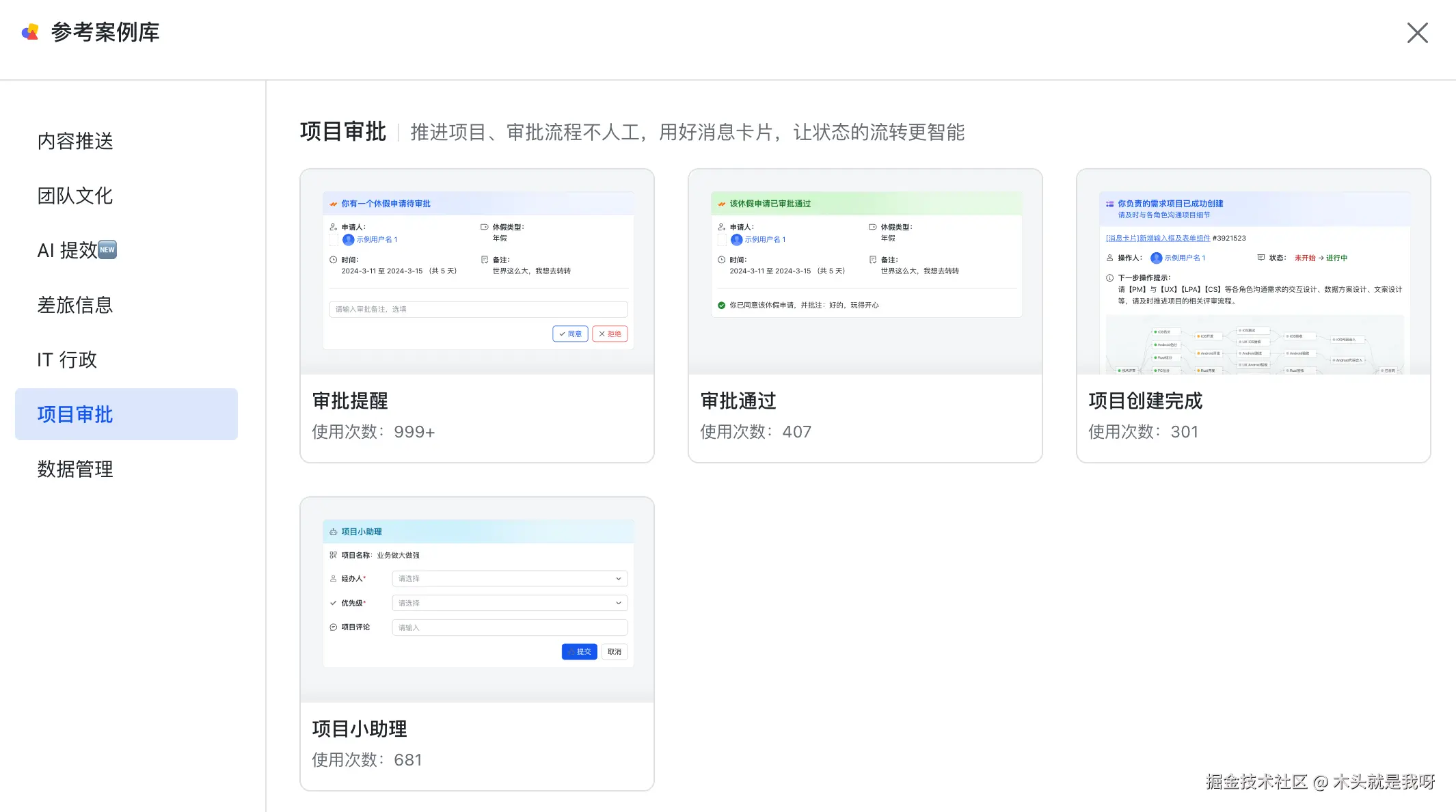This screenshot has width=1456, height=812.
Task: Go to IT 行政 category
Action: [x=67, y=360]
